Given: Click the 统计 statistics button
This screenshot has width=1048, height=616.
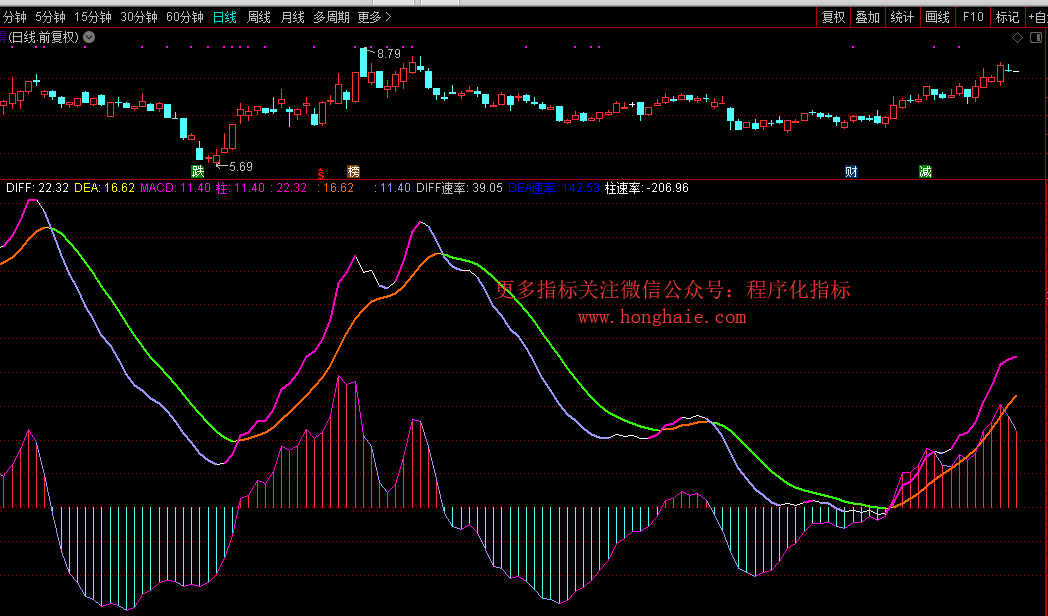Looking at the screenshot, I should pos(902,17).
